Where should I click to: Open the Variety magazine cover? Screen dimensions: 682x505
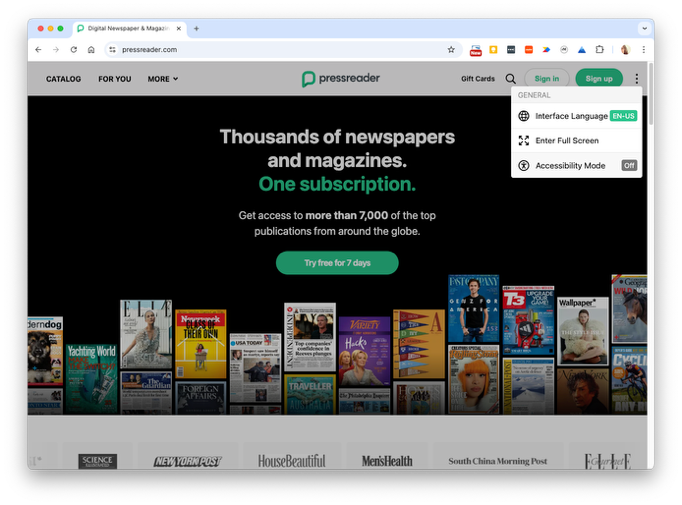(364, 351)
